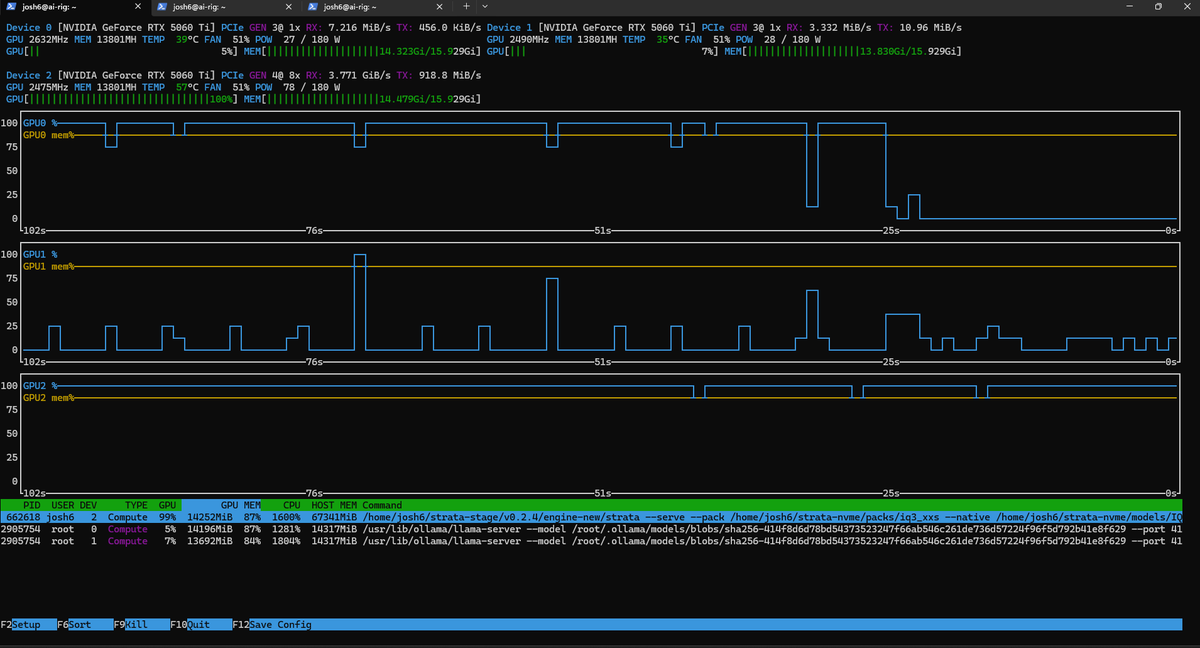The width and height of the screenshot is (1200, 648).
Task: Click the 57°C temperature reading
Action: (x=187, y=87)
